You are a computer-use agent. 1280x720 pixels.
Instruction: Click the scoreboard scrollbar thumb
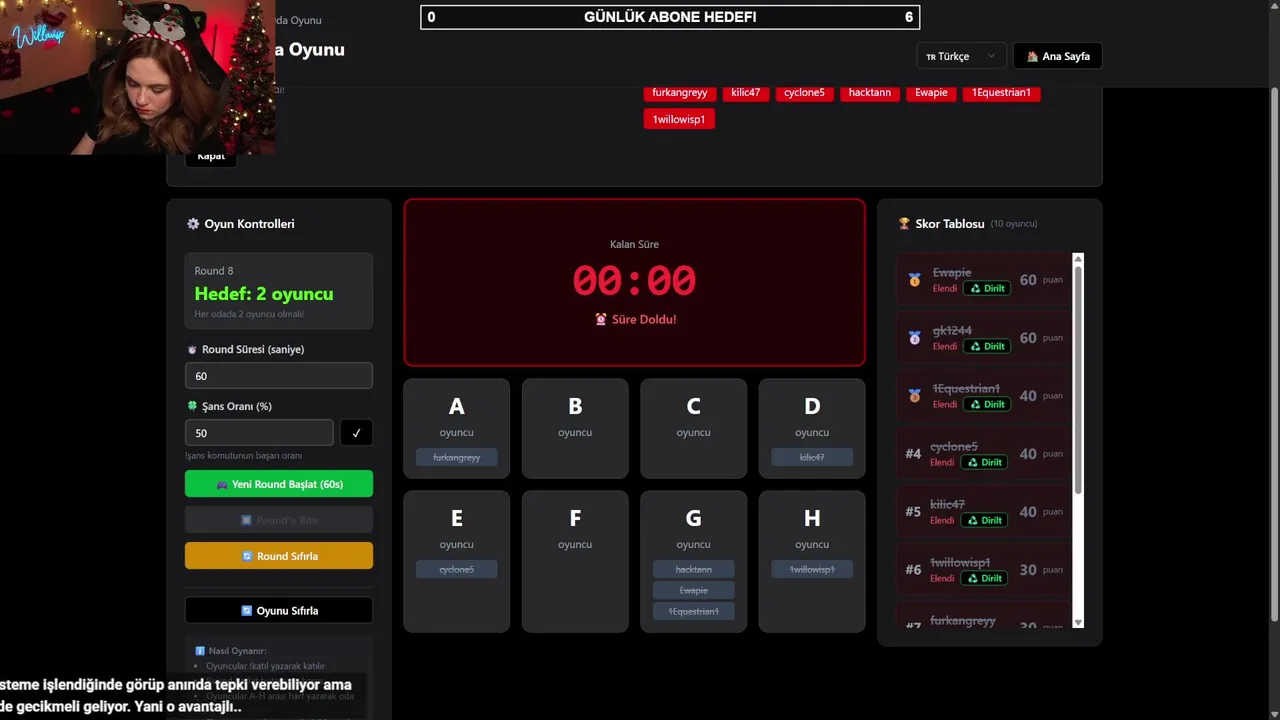coord(1078,378)
